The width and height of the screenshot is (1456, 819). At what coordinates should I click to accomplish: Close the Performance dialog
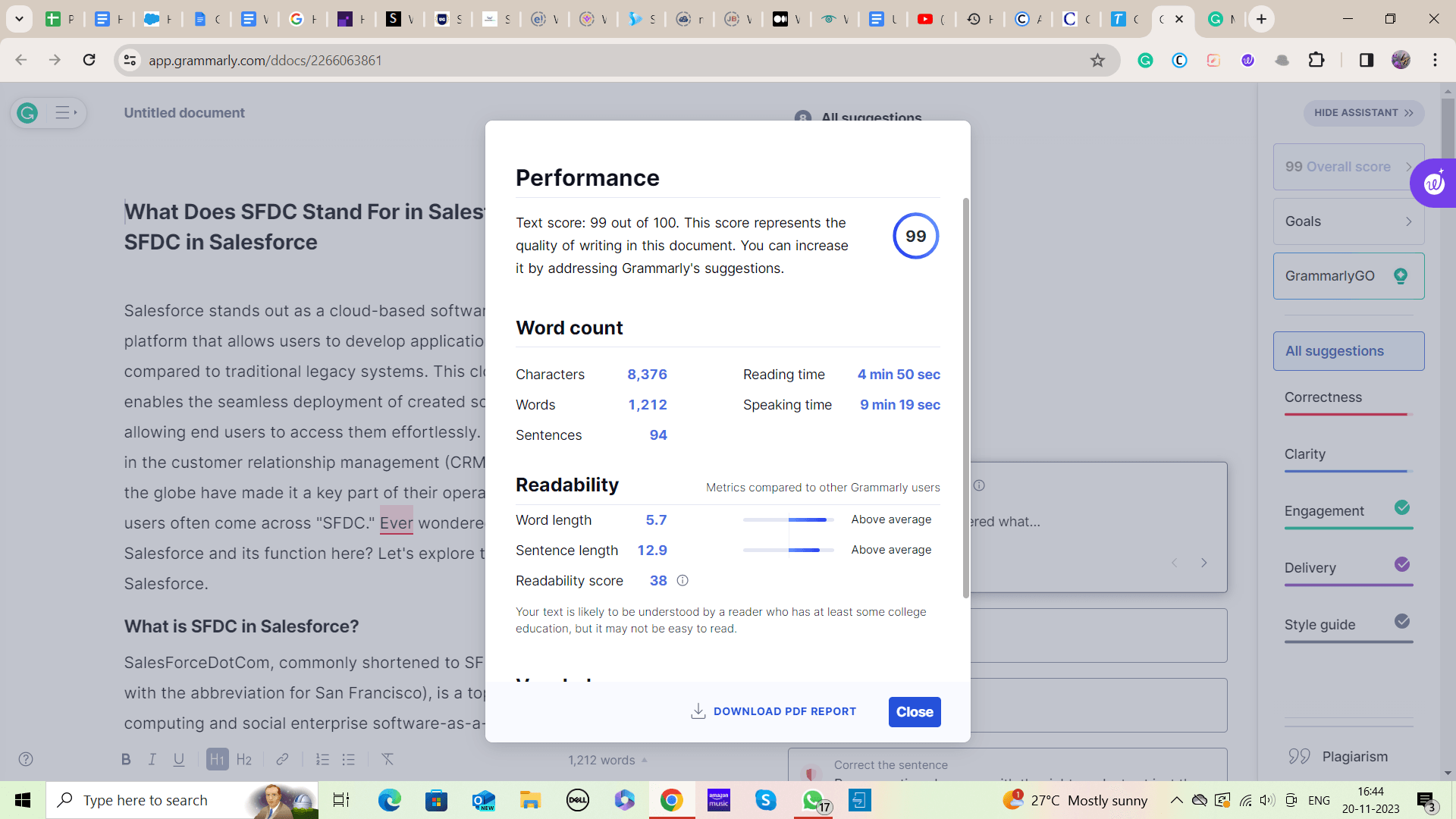coord(915,712)
